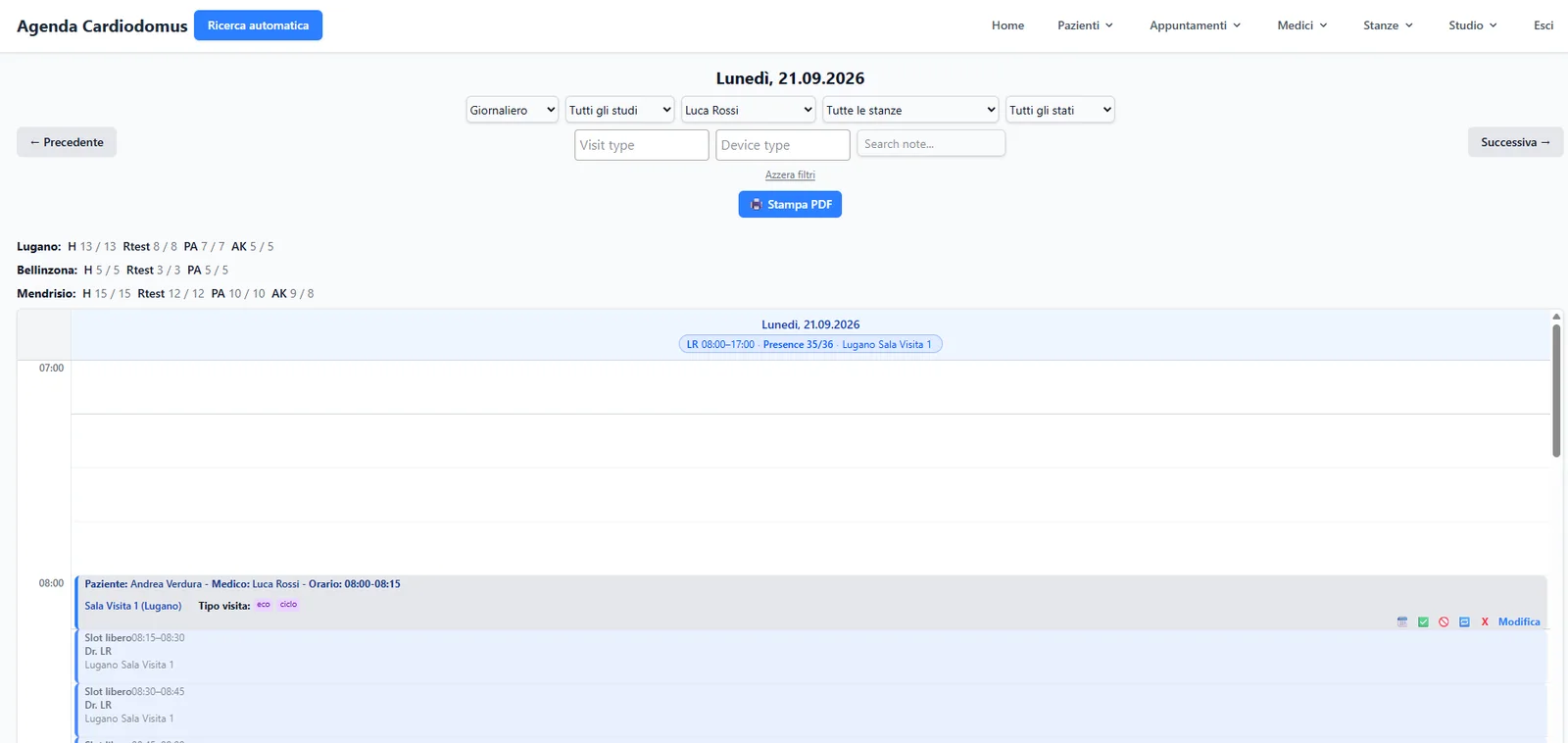
Task: Focus the Device type field
Action: 783,145
